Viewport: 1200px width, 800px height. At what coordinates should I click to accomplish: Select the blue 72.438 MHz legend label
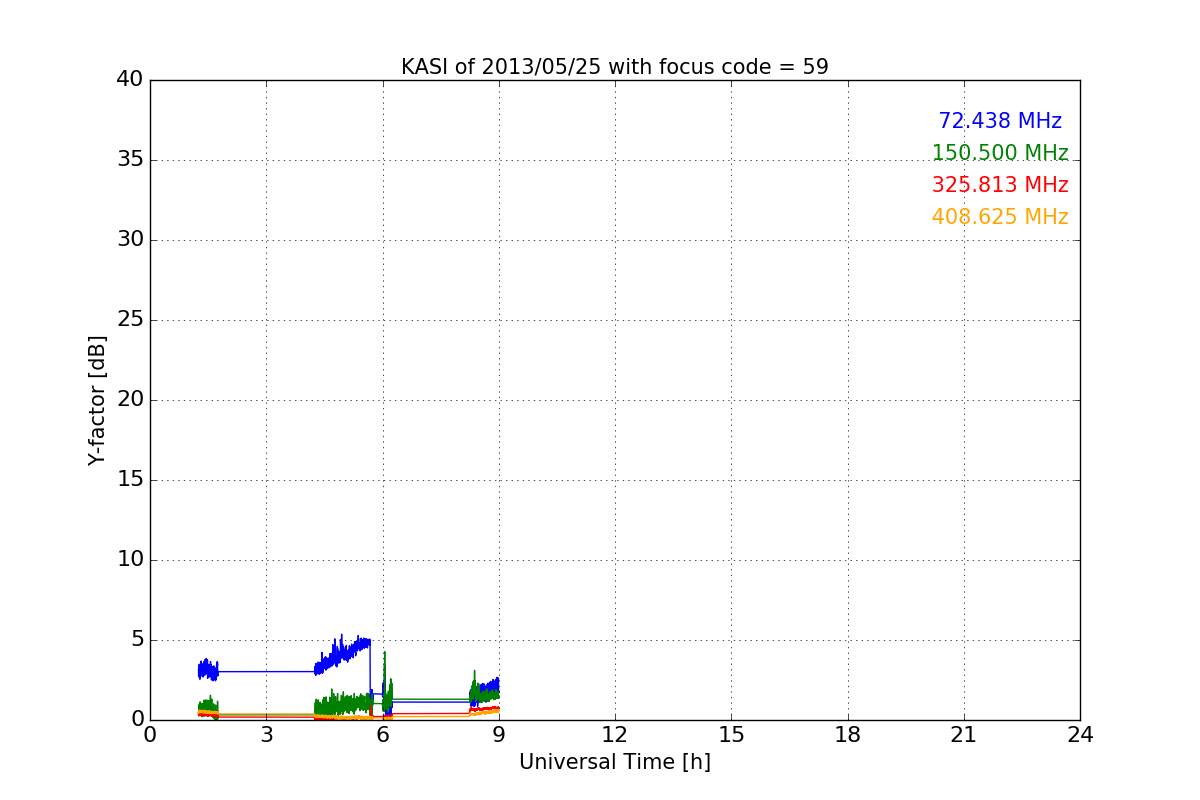pos(1000,121)
